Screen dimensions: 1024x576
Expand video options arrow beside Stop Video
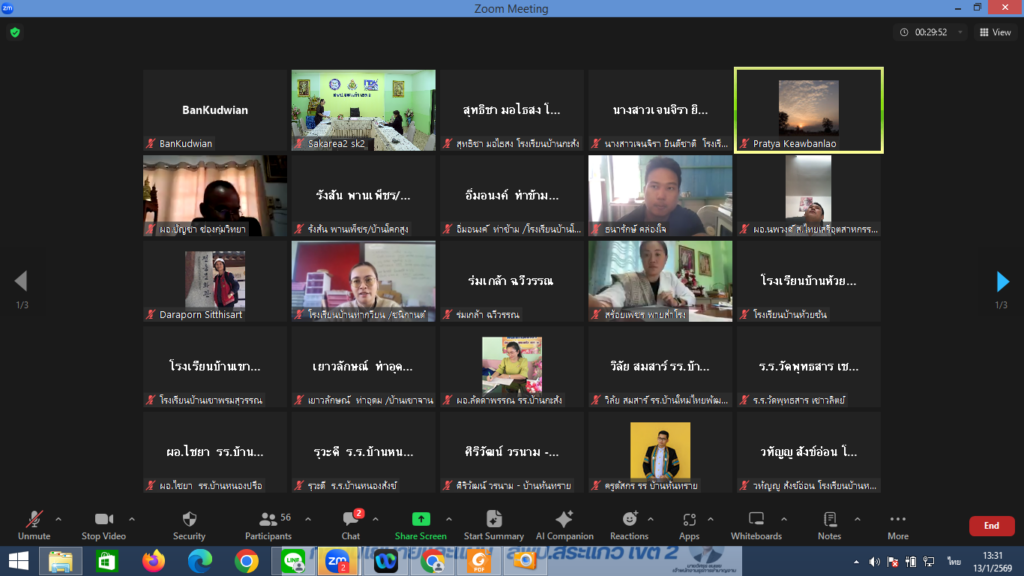pyautogui.click(x=132, y=519)
